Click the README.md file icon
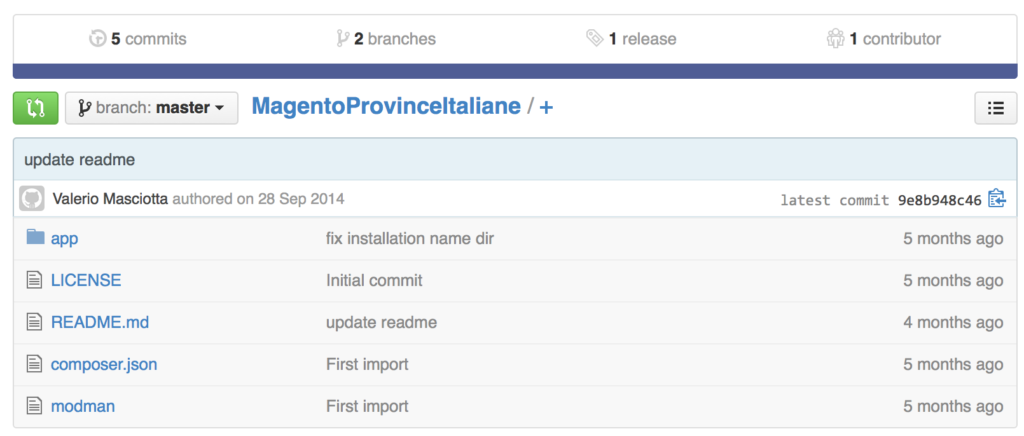The height and width of the screenshot is (436, 1024). click(35, 322)
